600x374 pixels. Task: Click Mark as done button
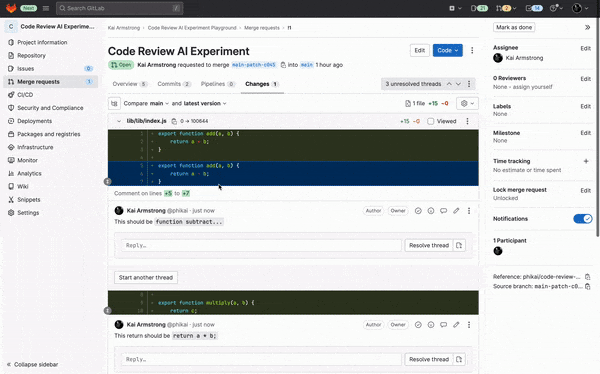[x=514, y=28]
